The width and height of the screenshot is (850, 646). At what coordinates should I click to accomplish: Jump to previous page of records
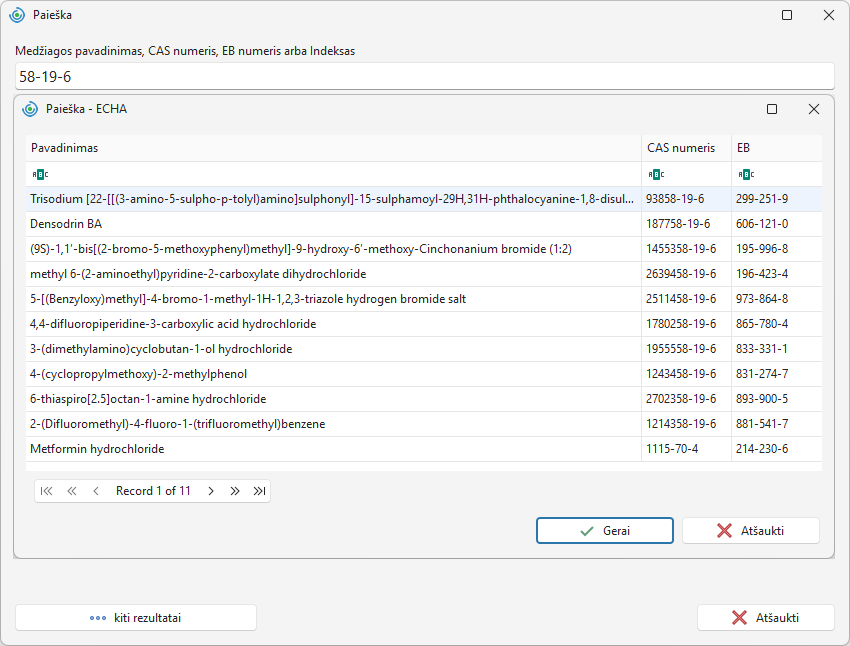(72, 491)
